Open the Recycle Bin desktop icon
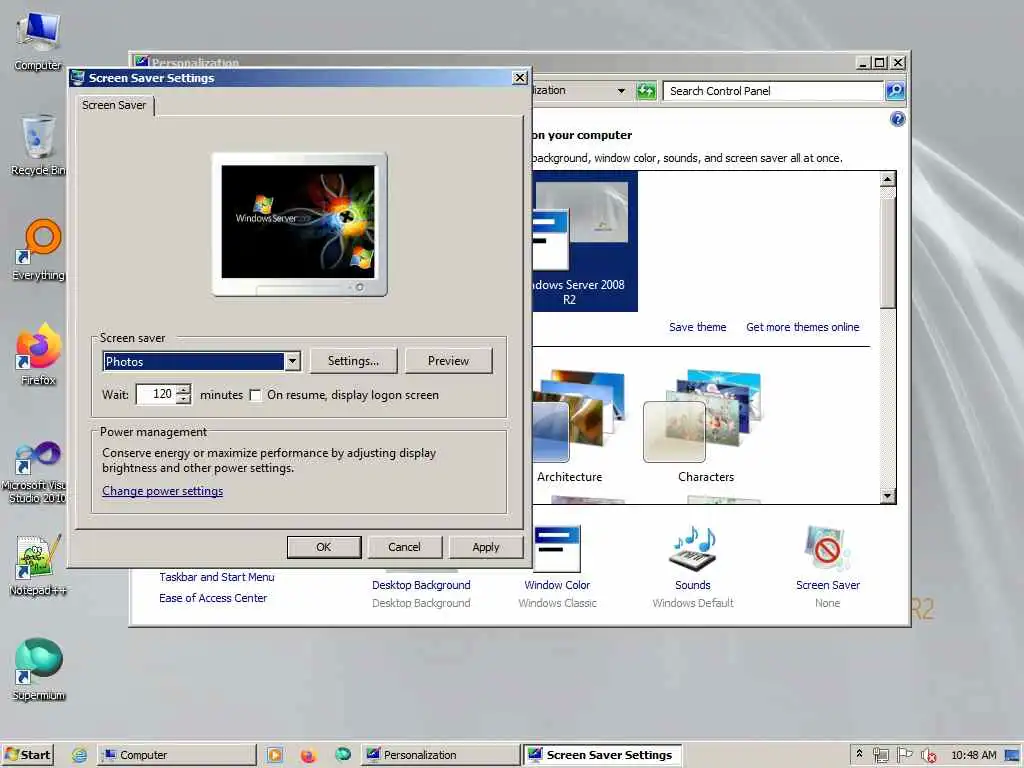Image resolution: width=1024 pixels, height=768 pixels. pyautogui.click(x=38, y=144)
